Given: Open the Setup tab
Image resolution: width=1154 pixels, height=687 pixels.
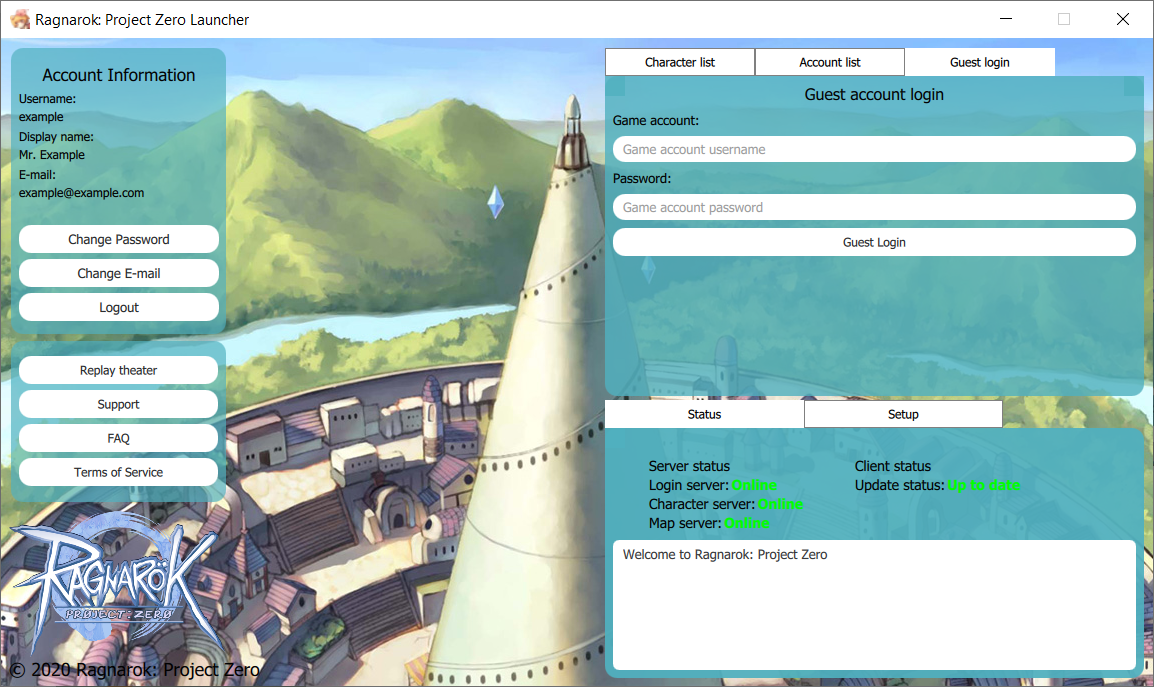Looking at the screenshot, I should 903,414.
